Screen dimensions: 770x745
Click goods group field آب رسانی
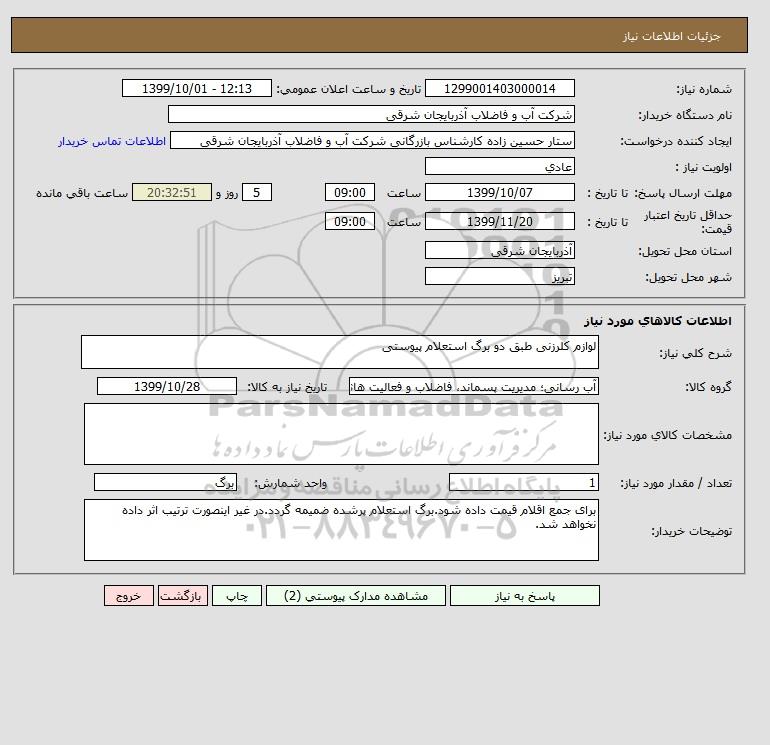pyautogui.click(x=474, y=386)
